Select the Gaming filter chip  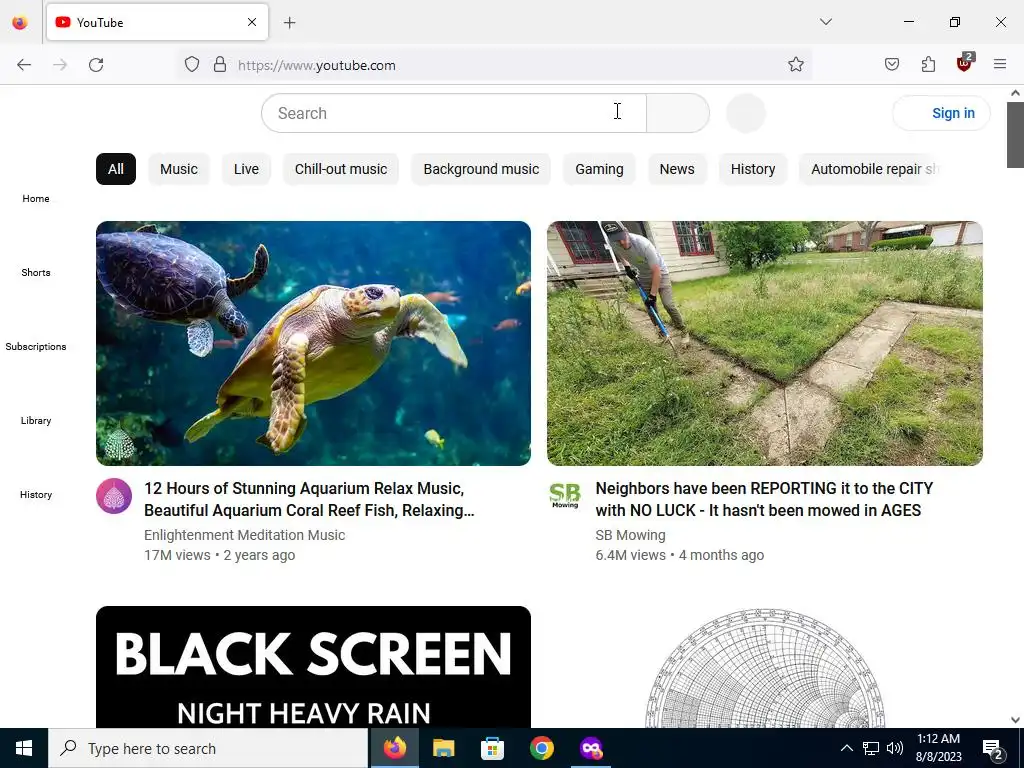tap(600, 169)
